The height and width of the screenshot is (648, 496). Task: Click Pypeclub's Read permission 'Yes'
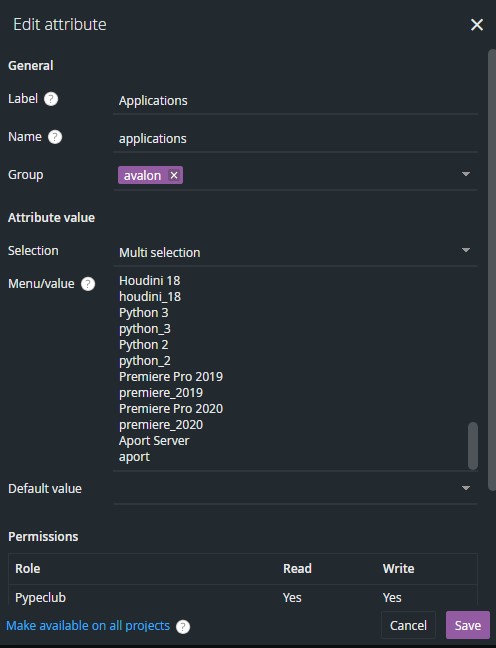[292, 598]
